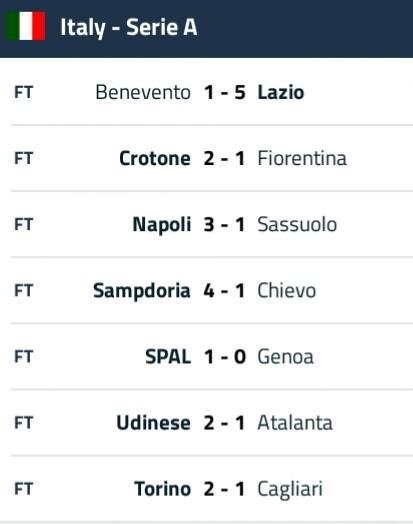413x524 pixels.
Task: Select the Benevento team name
Action: pyautogui.click(x=143, y=92)
